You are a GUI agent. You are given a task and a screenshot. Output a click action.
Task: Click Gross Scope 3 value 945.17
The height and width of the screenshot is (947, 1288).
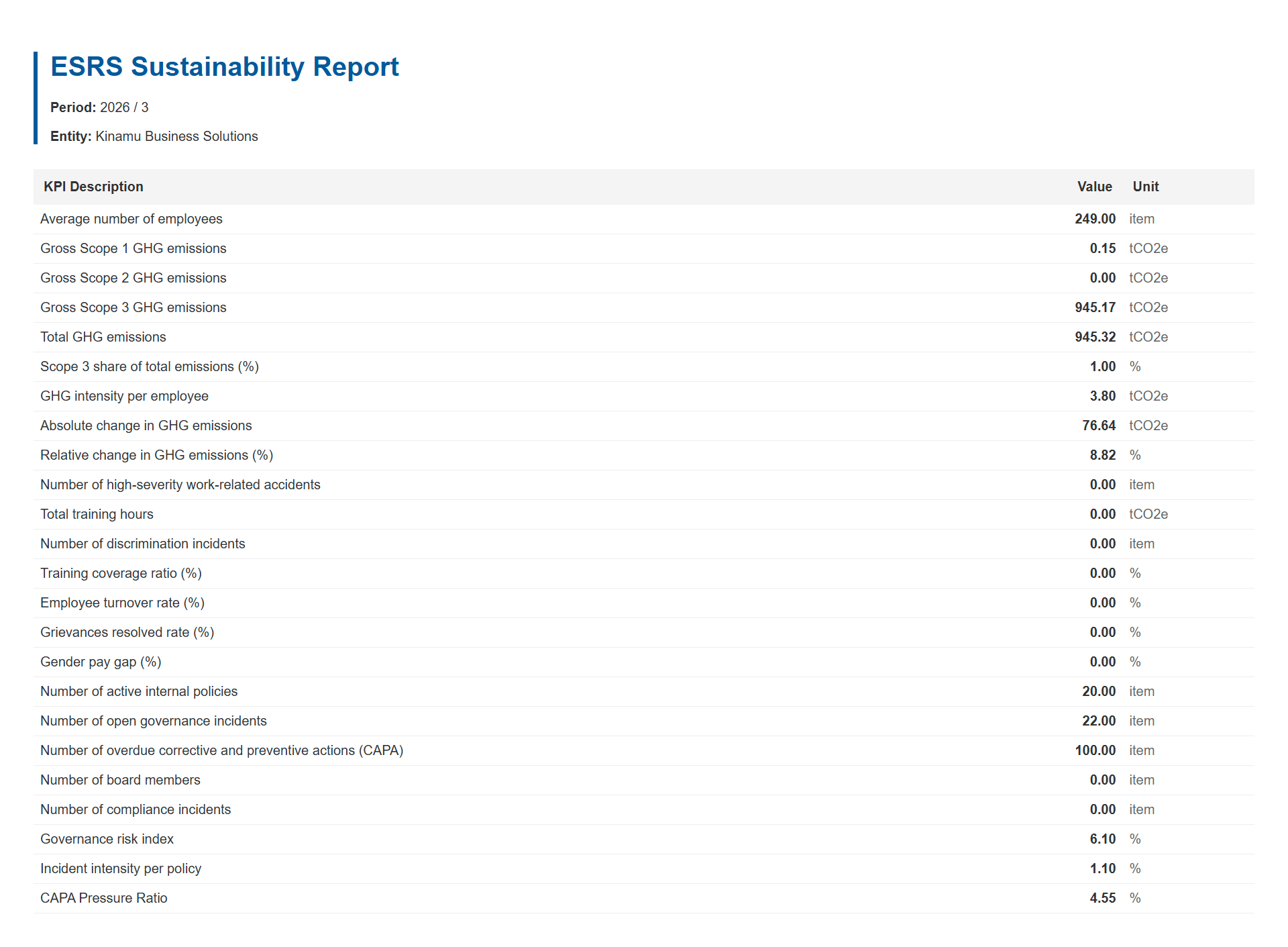1095,307
